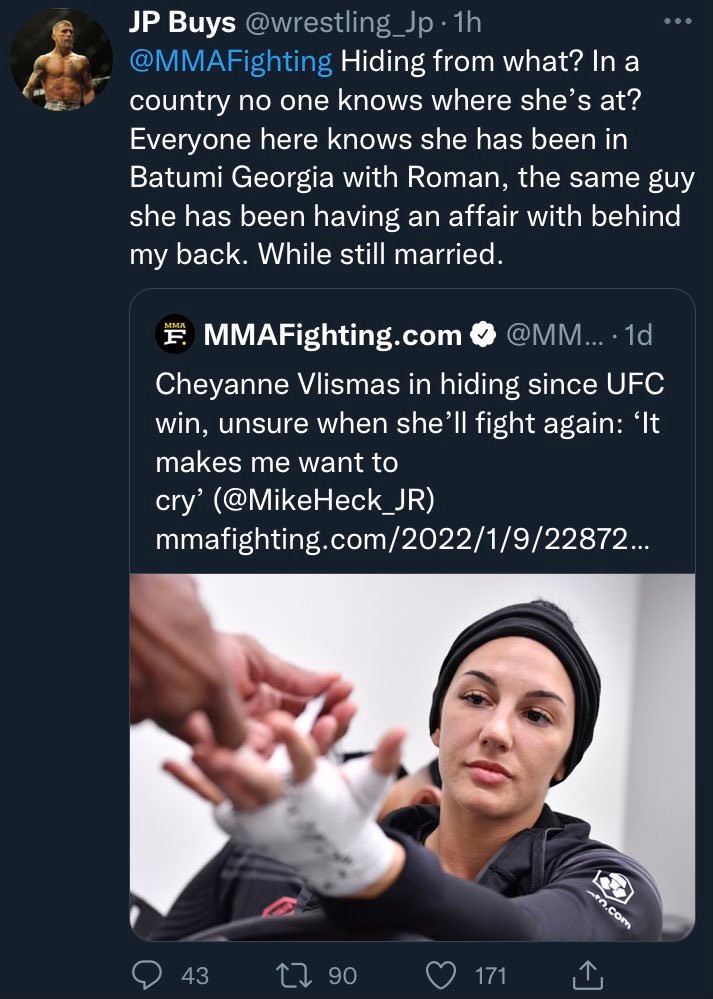
Task: Click the MMAFighting.com display name in the quoted tweet
Action: (x=332, y=336)
